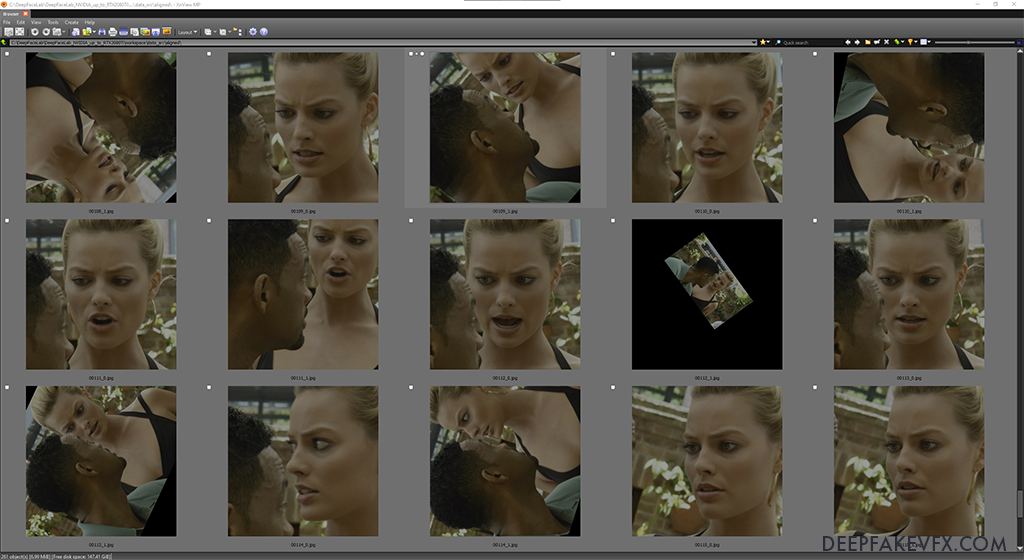Toggle selection box of 00111_1.jpg
Screen dimensions: 1024x560
pyautogui.click(x=209, y=221)
